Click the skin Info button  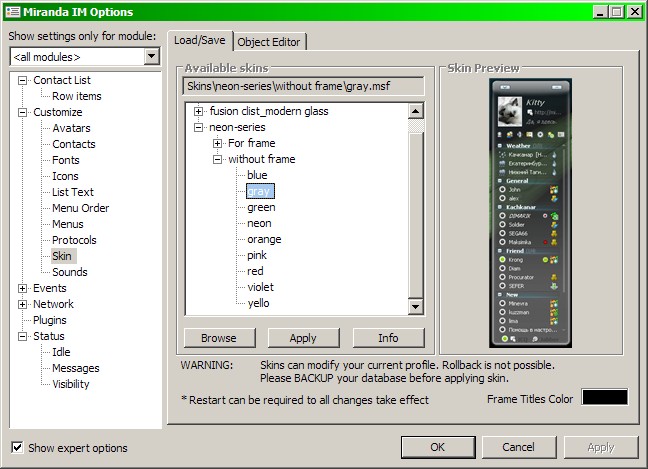click(388, 338)
